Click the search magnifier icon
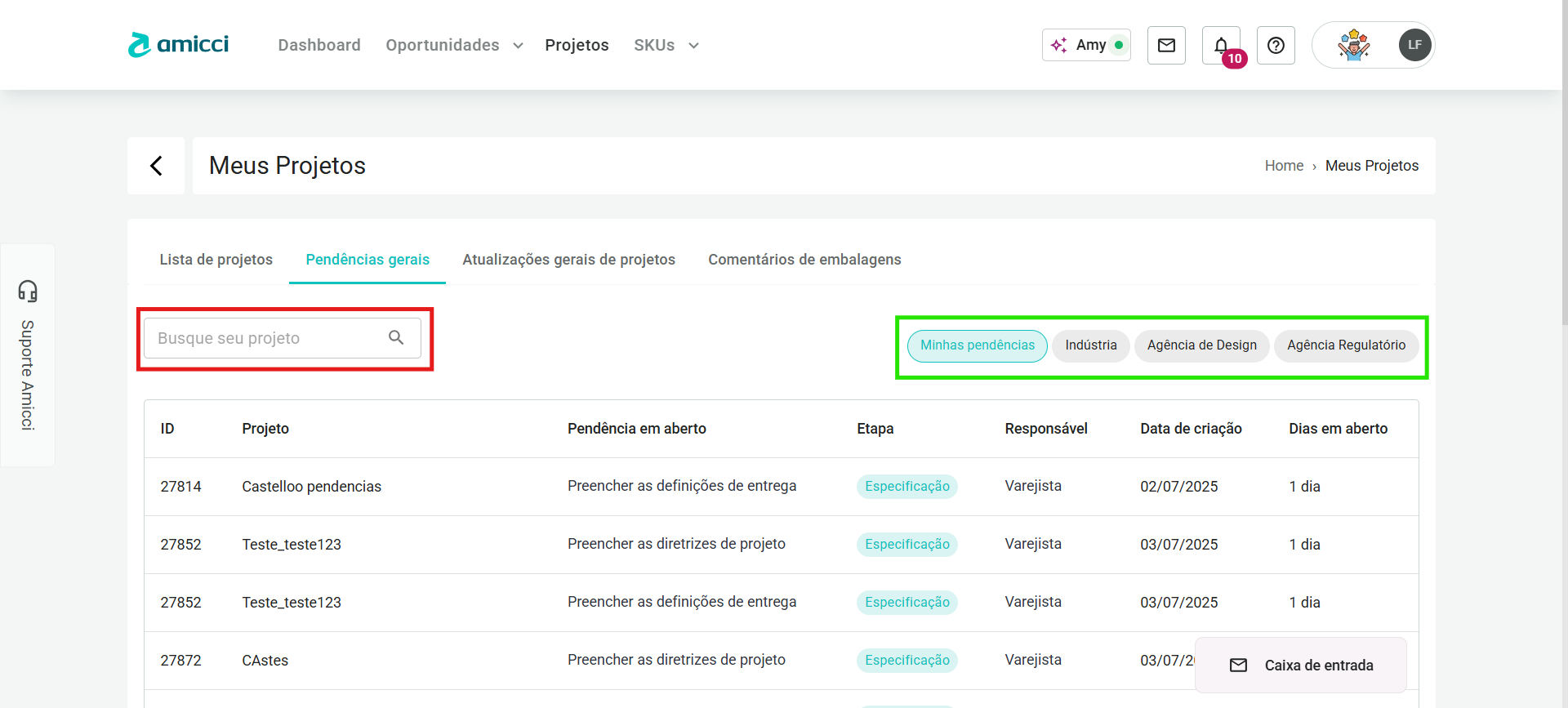1568x708 pixels. pos(396,338)
